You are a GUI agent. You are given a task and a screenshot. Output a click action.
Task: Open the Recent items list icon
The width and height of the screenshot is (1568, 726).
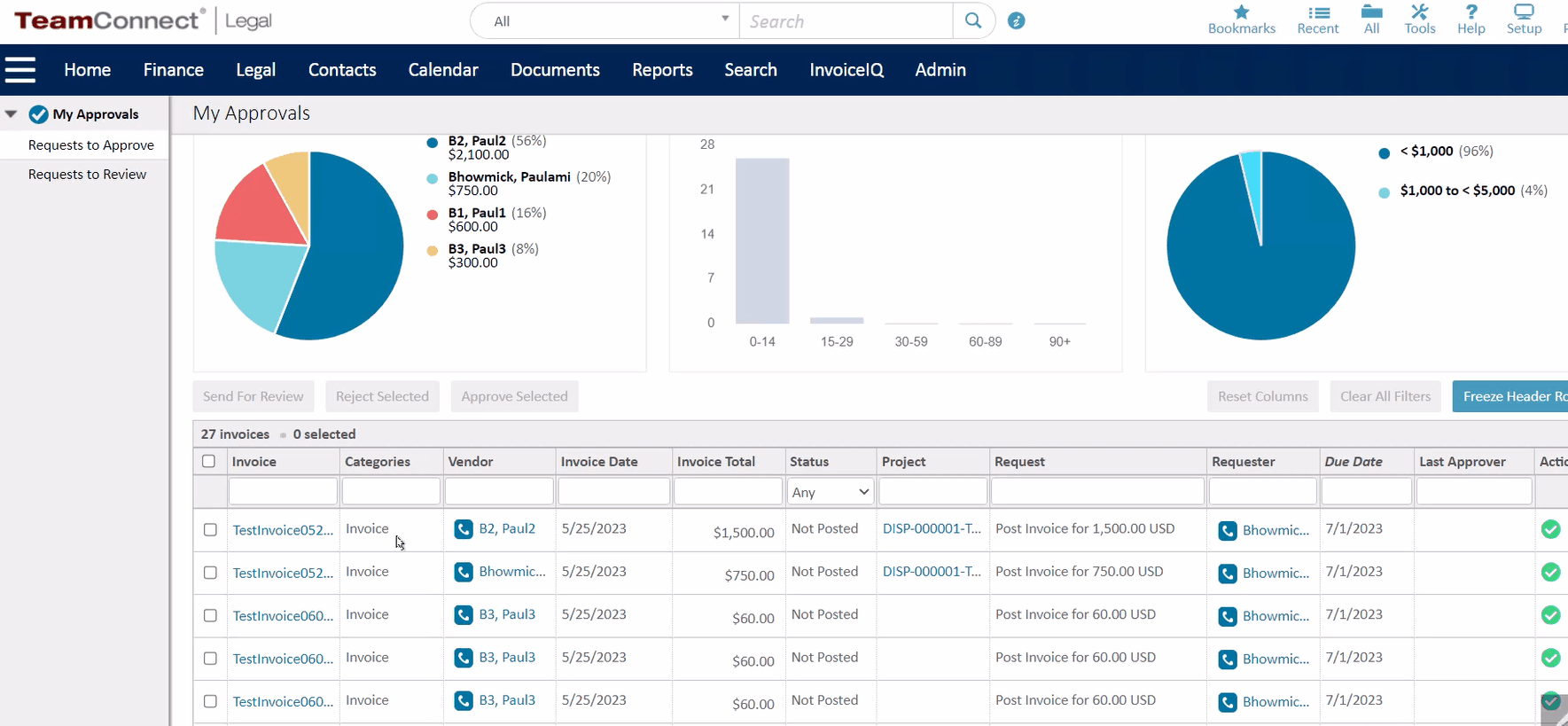pyautogui.click(x=1318, y=12)
